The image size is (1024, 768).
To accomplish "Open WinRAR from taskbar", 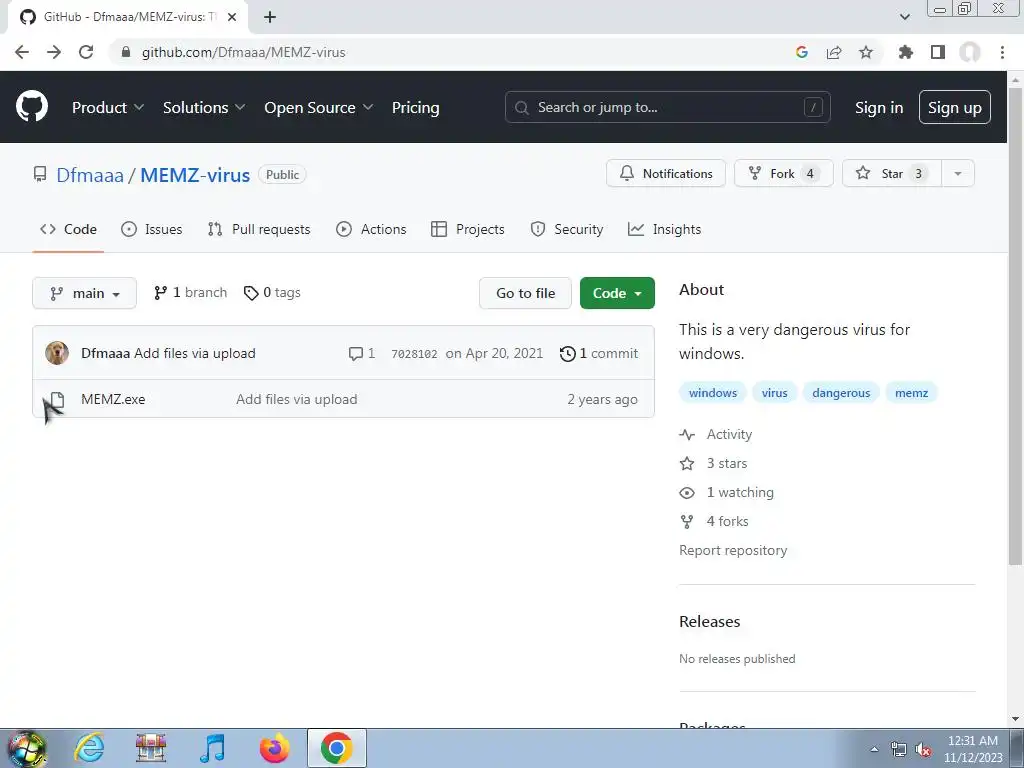I will (x=151, y=748).
